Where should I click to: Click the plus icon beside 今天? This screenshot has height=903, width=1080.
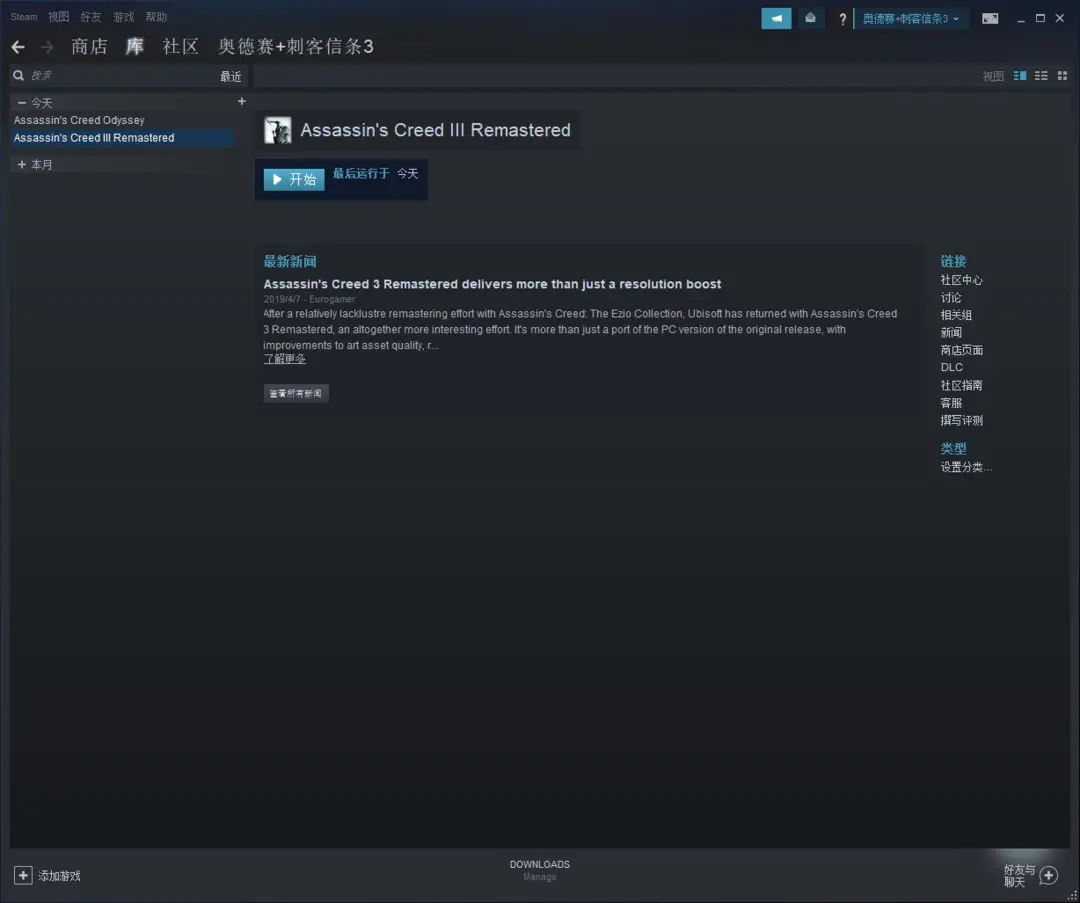tap(241, 102)
